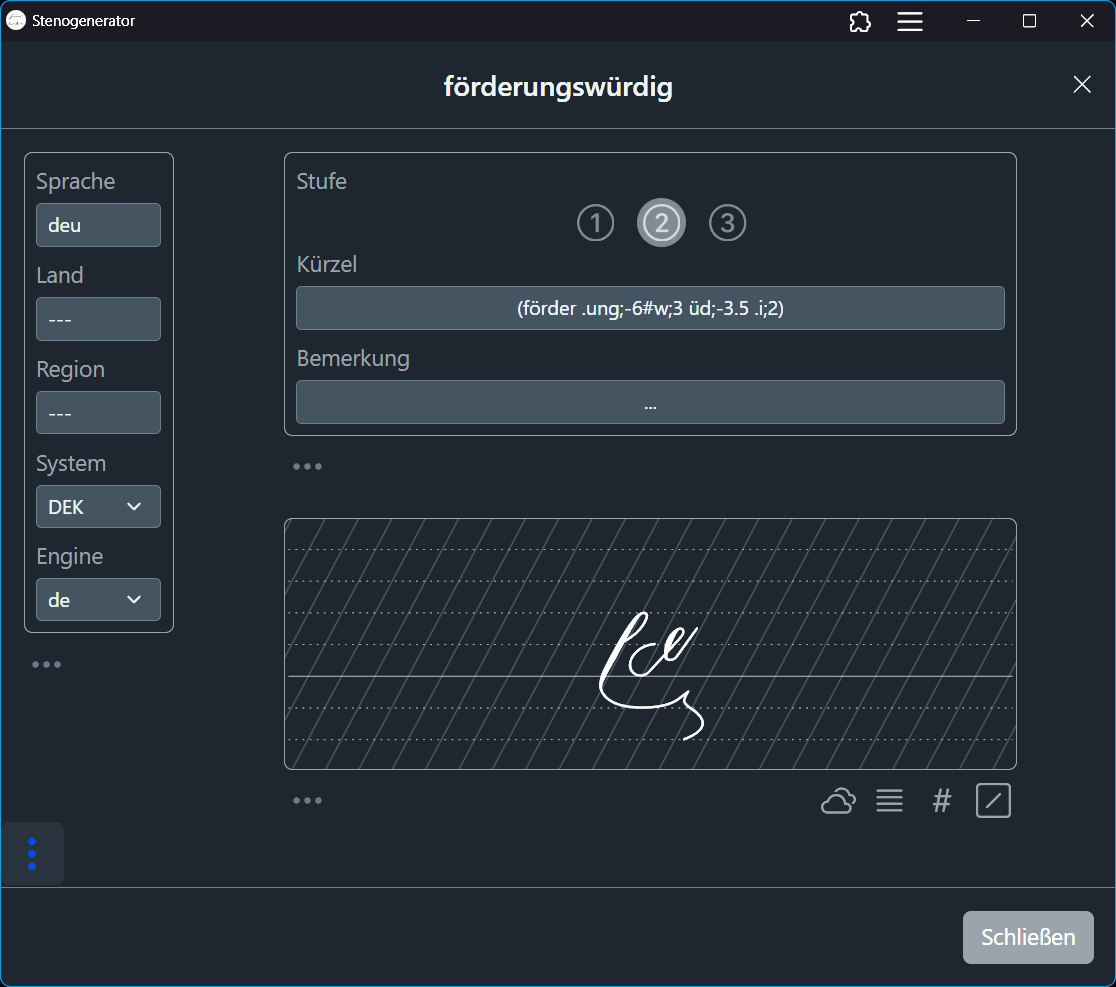This screenshot has width=1116, height=987.
Task: Select Stufe level 1
Action: [595, 223]
